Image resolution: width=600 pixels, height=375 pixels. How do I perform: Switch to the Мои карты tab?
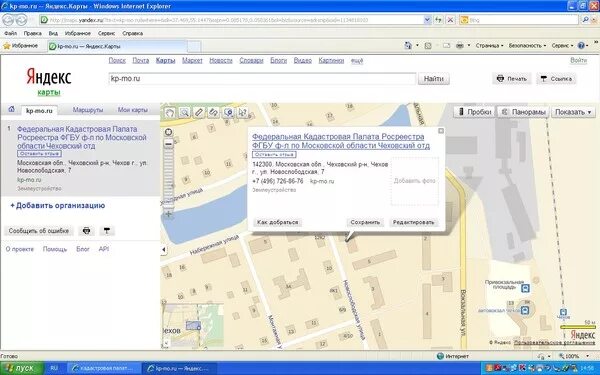point(133,110)
